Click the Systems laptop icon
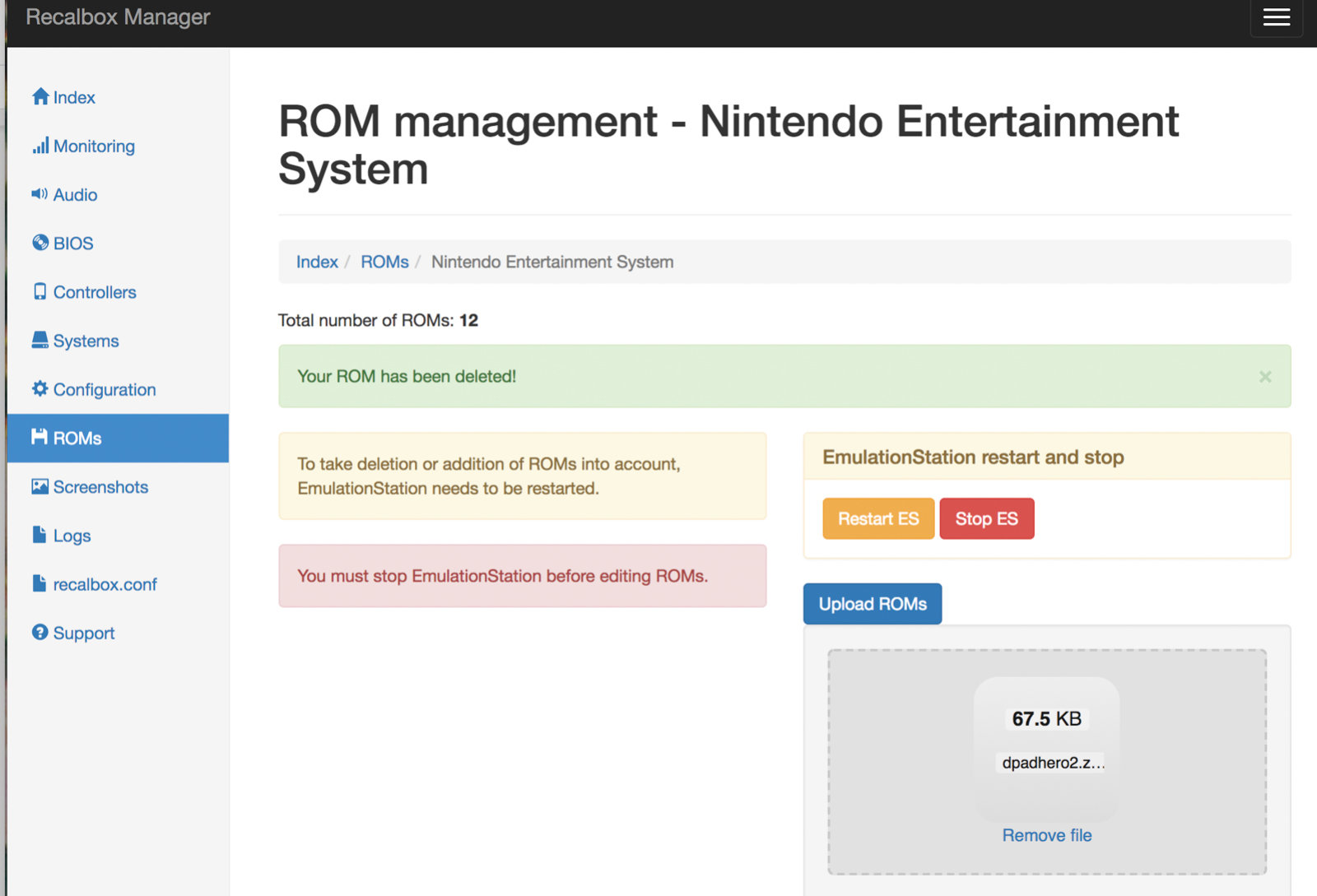 pos(40,341)
